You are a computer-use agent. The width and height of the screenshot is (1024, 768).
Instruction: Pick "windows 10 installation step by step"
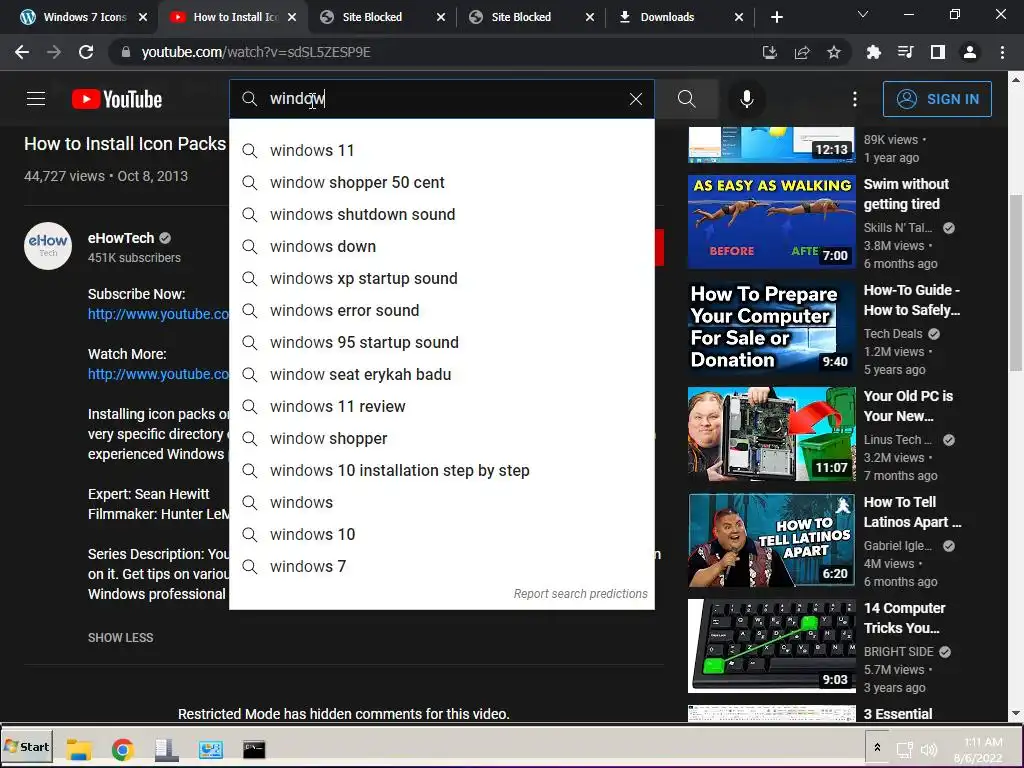(x=441, y=470)
